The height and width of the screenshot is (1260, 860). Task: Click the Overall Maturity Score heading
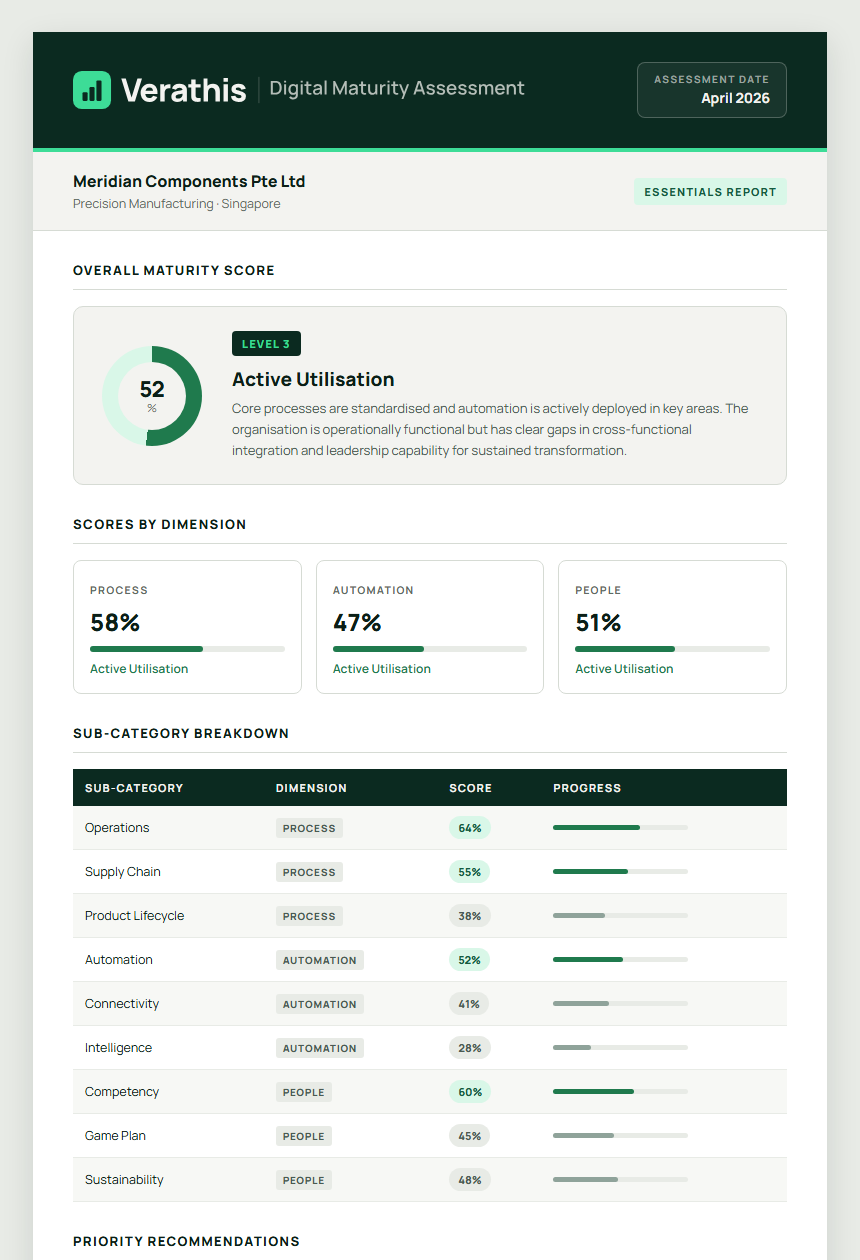[174, 270]
